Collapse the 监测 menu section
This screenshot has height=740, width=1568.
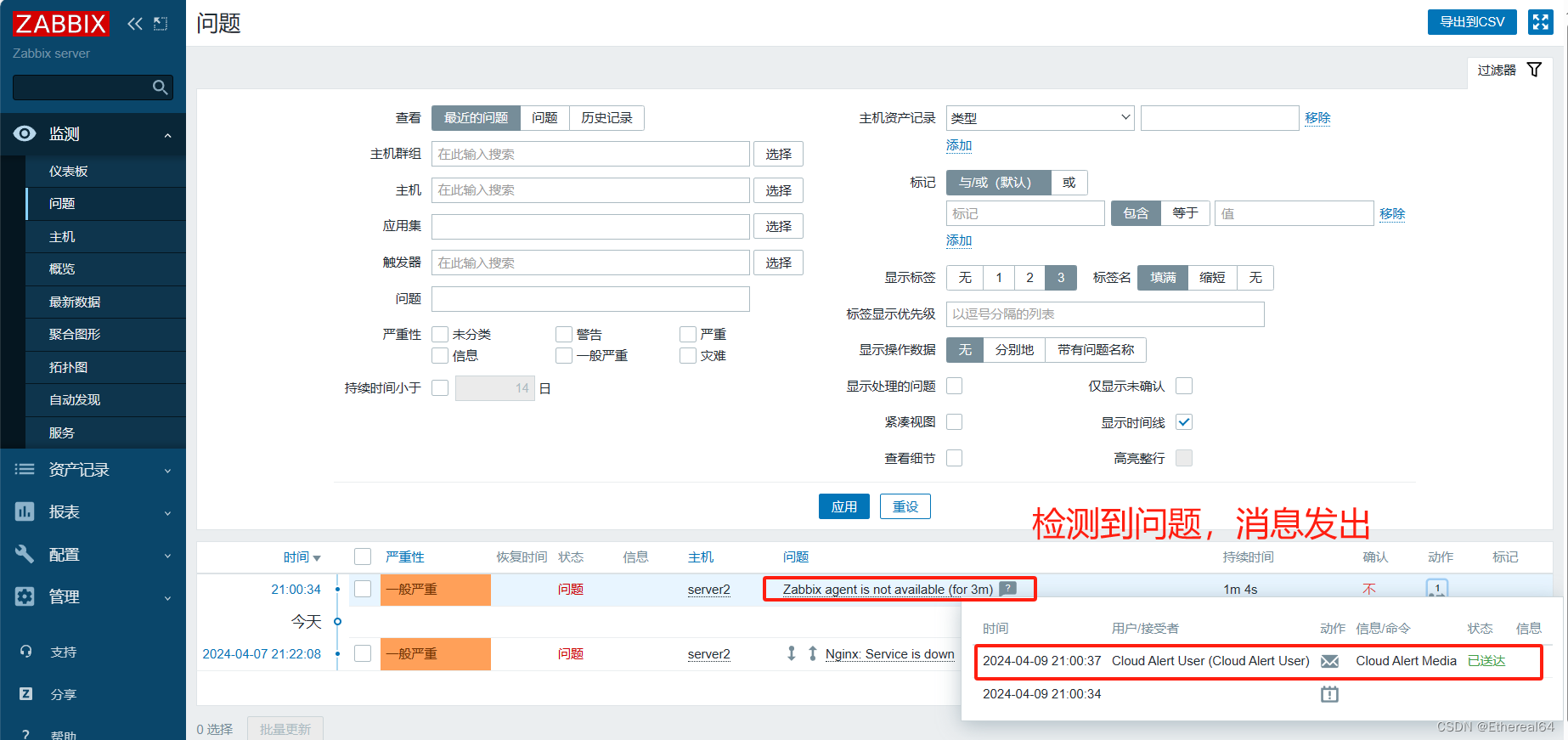click(167, 135)
